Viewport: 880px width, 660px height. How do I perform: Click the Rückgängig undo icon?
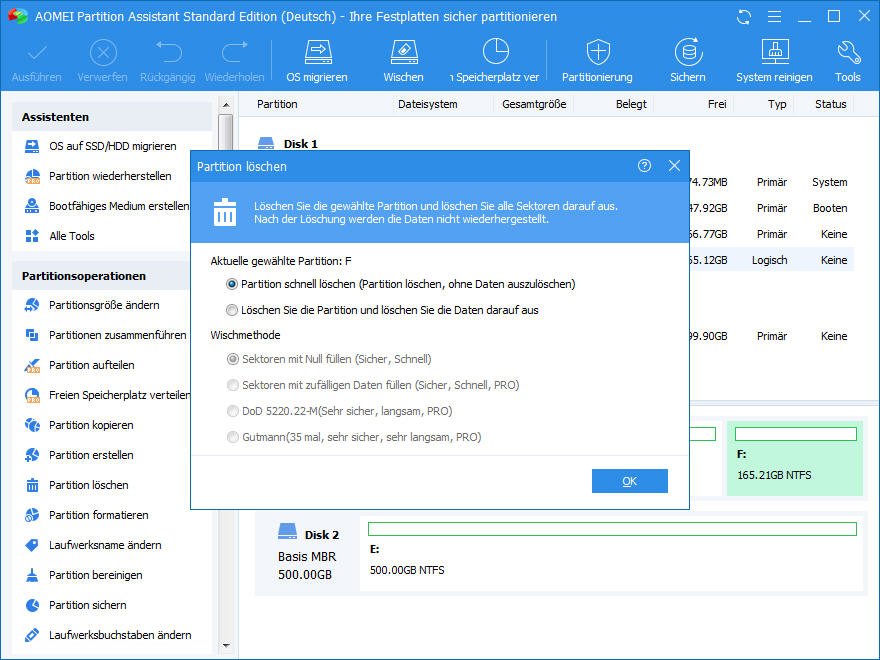pos(168,53)
